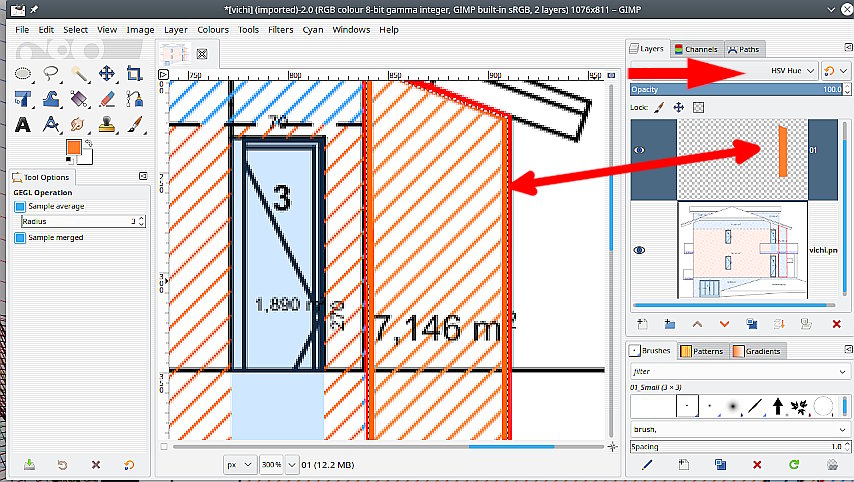Switch to the Channels tab

(696, 48)
